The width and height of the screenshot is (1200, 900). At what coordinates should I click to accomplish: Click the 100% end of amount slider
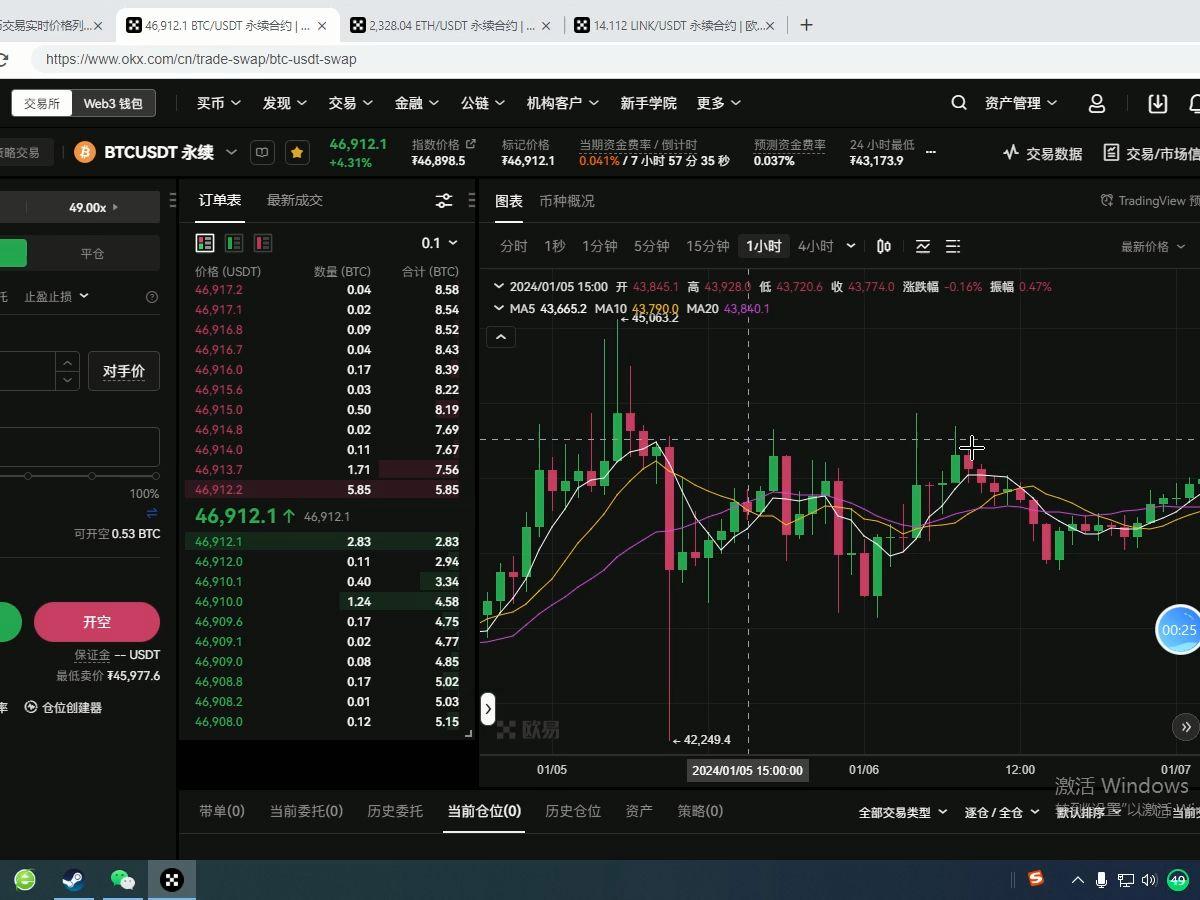coord(154,476)
